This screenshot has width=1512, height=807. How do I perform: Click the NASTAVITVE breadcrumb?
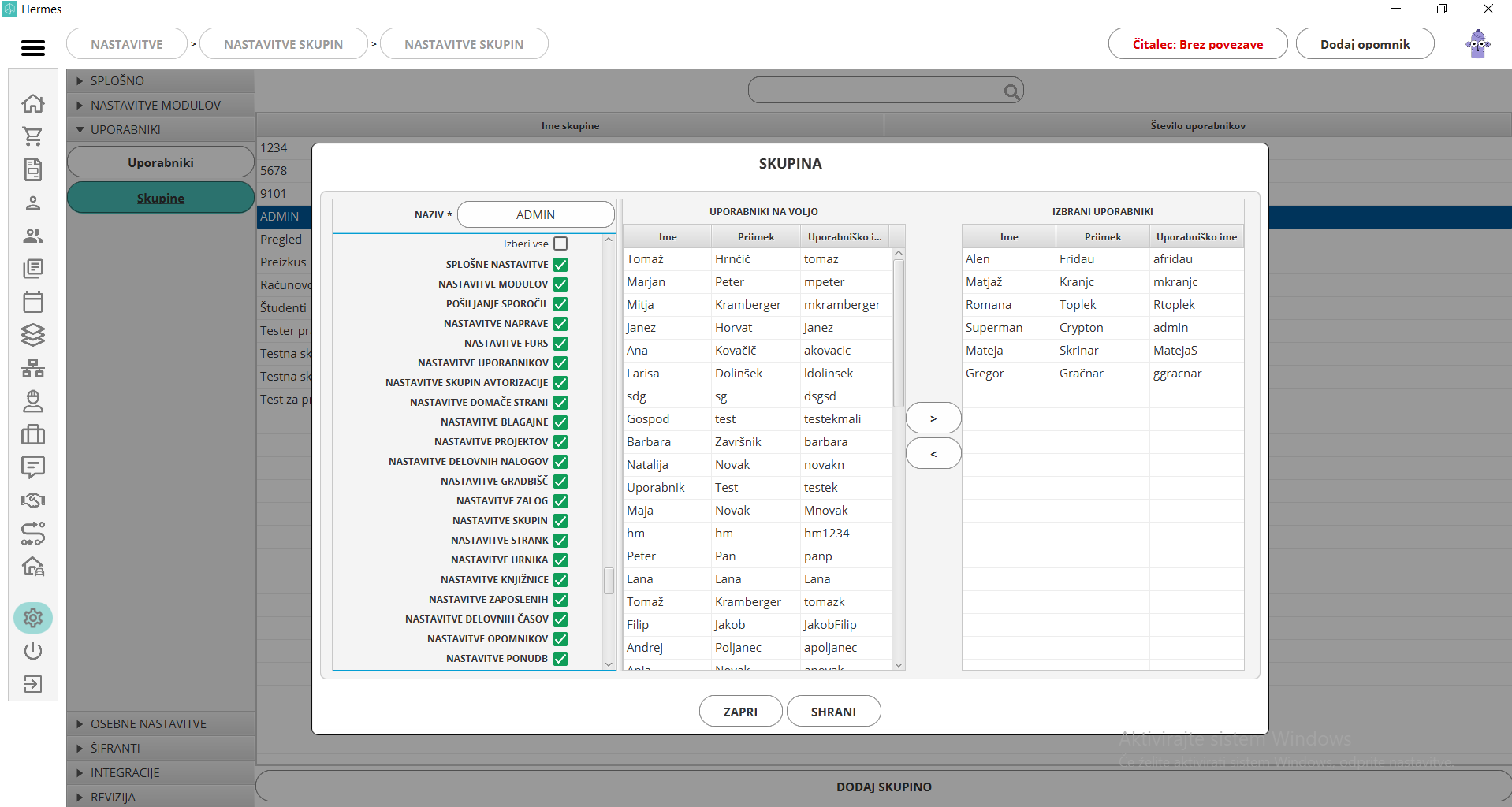pyautogui.click(x=127, y=44)
